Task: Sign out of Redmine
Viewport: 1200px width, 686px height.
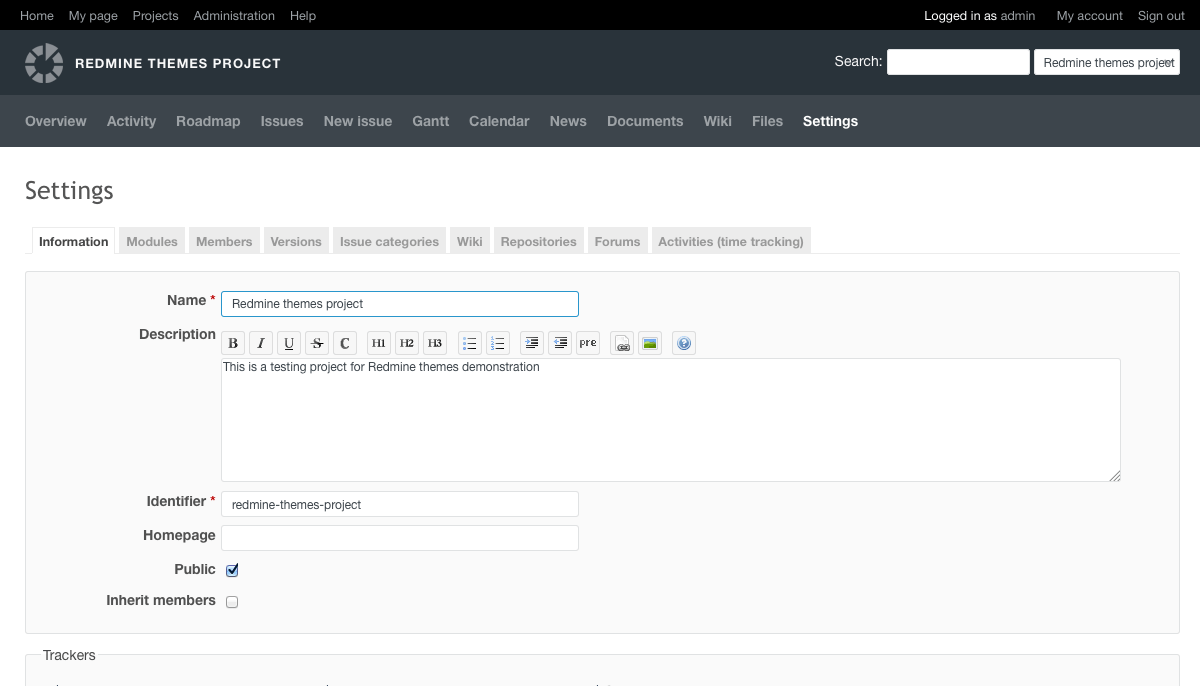Action: (1161, 15)
